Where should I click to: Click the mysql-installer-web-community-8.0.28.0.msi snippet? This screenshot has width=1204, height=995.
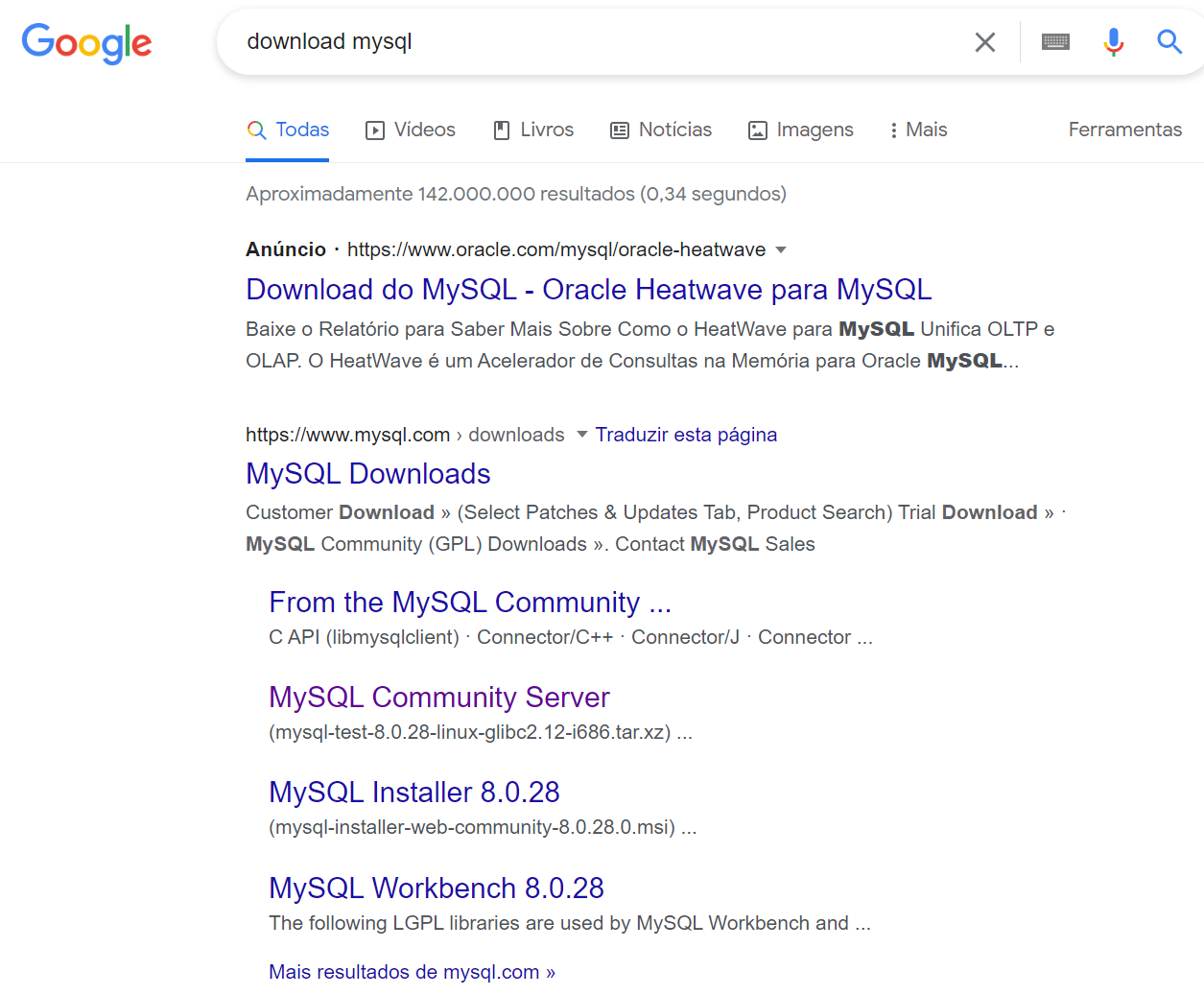click(x=483, y=827)
